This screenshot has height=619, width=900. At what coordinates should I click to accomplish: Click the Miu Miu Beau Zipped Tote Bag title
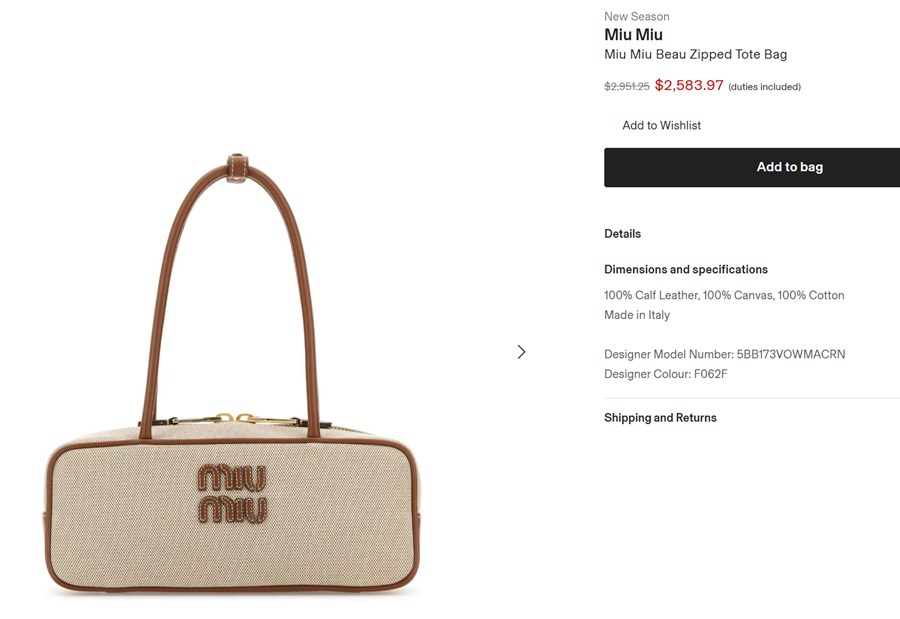pos(695,54)
